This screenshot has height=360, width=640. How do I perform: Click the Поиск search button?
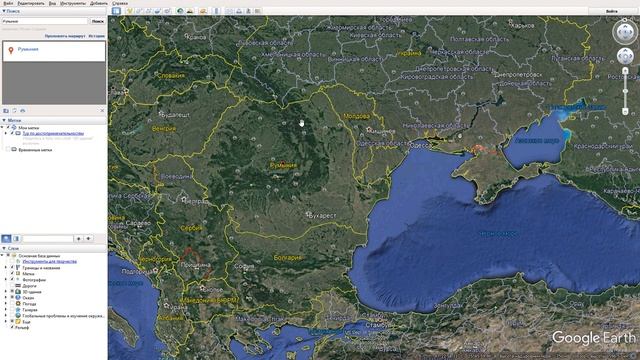click(98, 21)
